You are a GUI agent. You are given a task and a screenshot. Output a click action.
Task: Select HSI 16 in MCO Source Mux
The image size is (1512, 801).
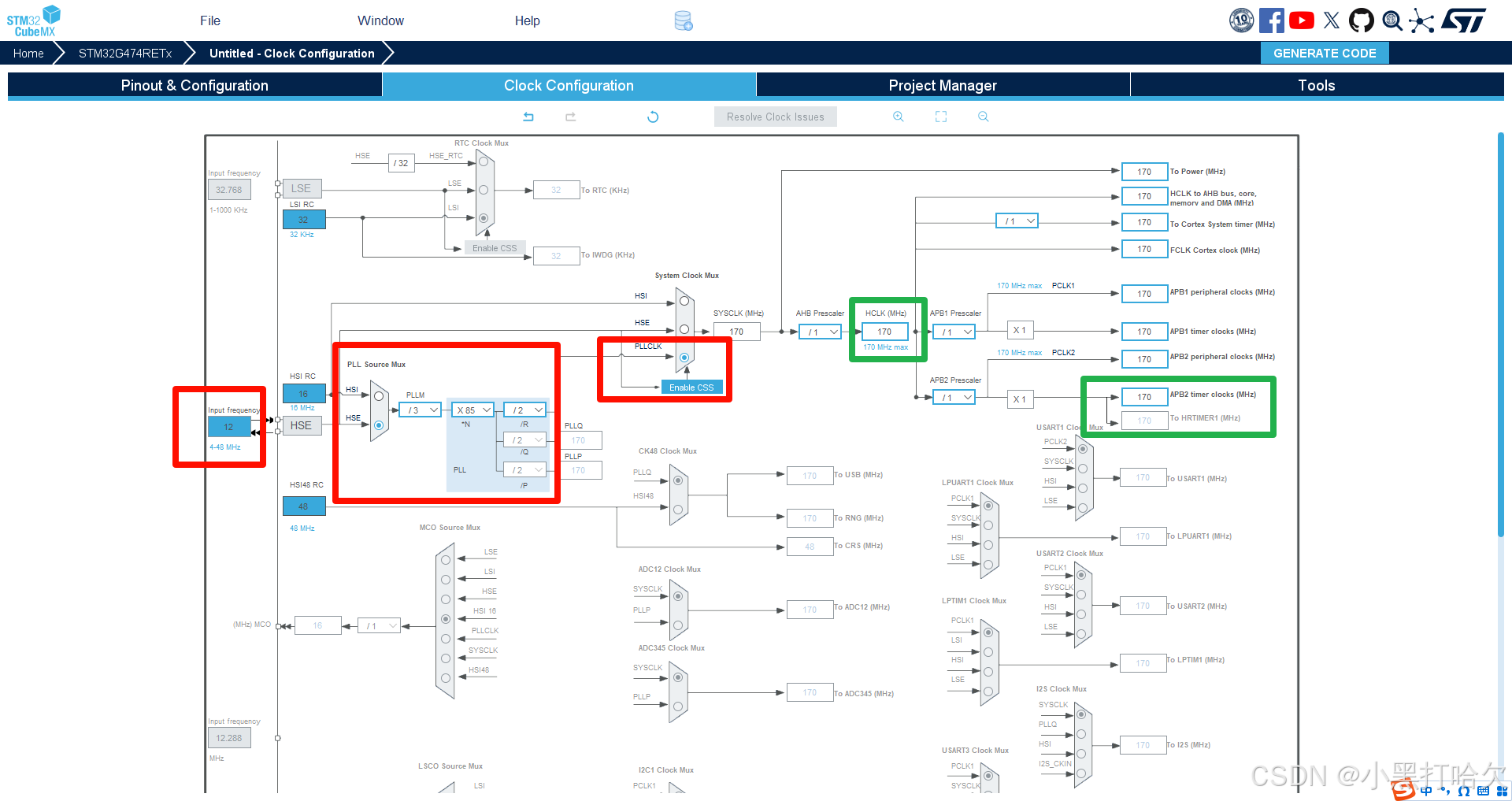[446, 619]
